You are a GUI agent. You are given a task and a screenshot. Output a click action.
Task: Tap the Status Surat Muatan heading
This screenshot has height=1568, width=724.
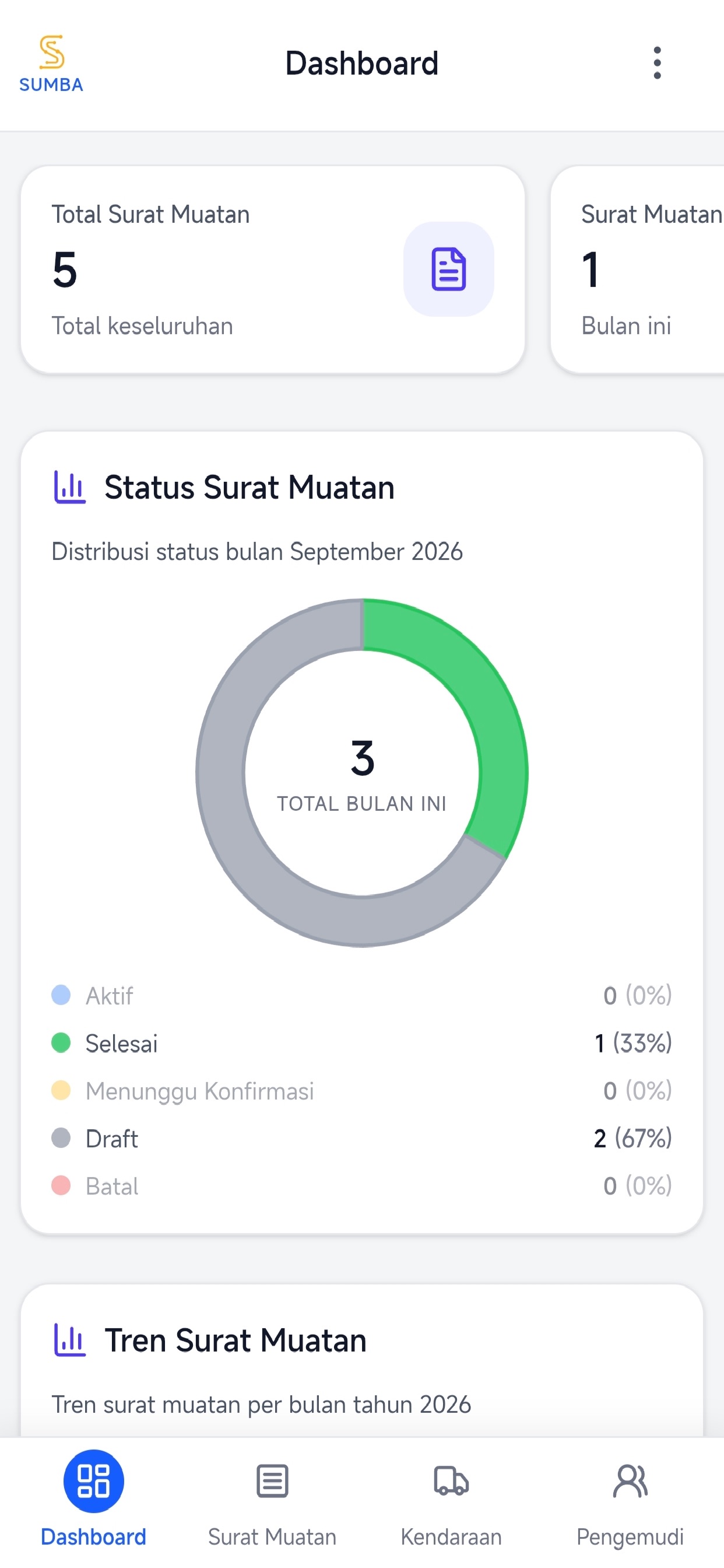249,488
